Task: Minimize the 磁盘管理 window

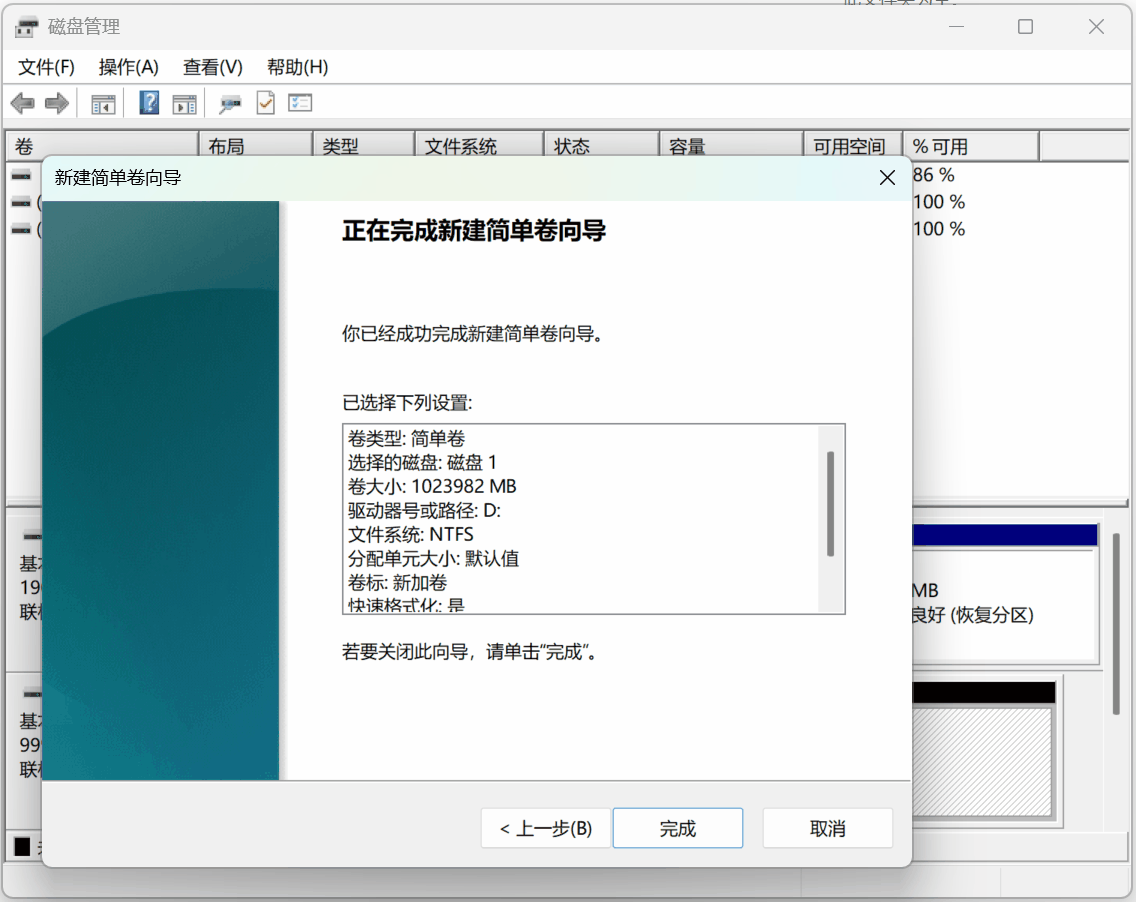Action: pos(956,27)
